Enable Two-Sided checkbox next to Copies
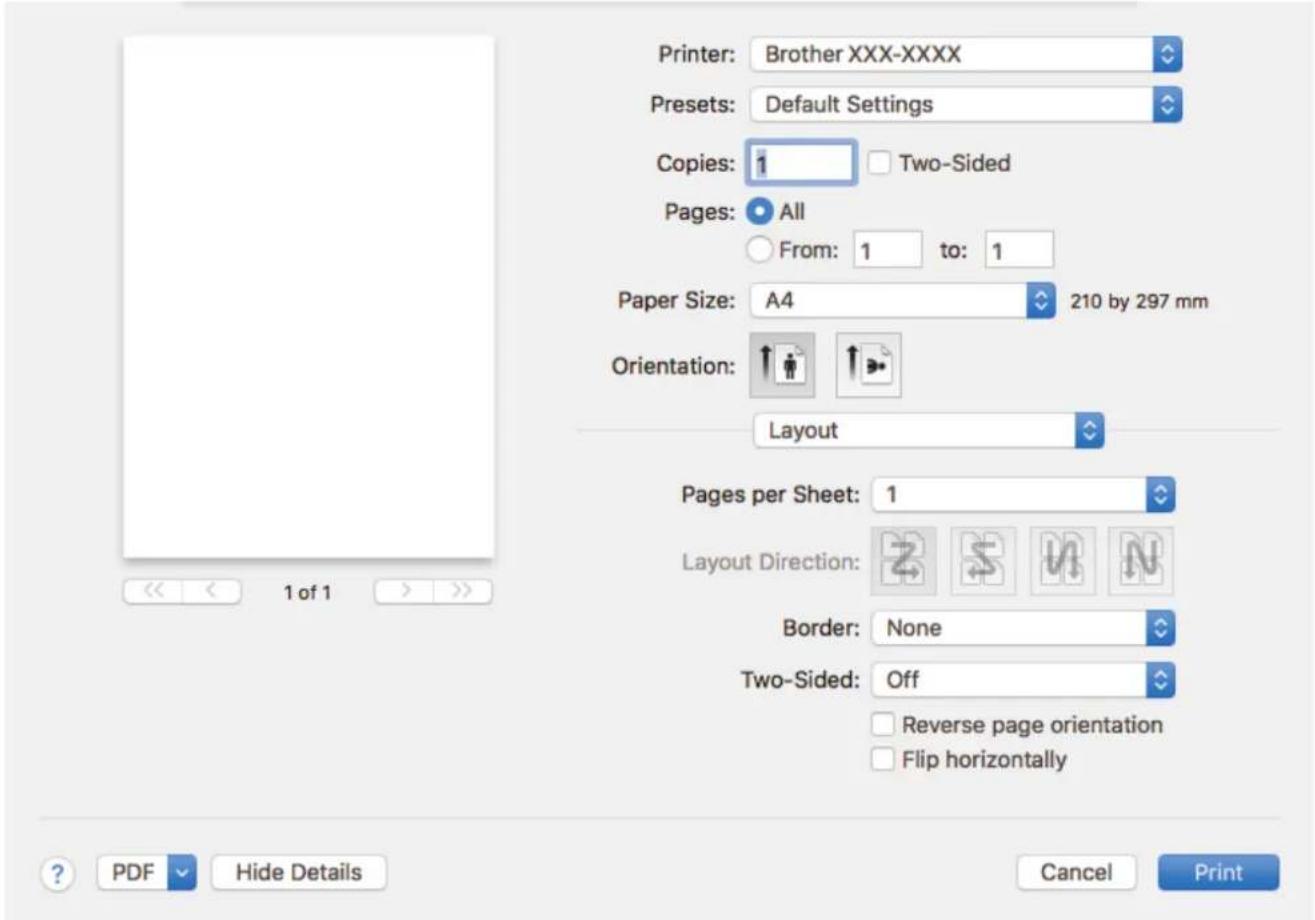 click(882, 164)
